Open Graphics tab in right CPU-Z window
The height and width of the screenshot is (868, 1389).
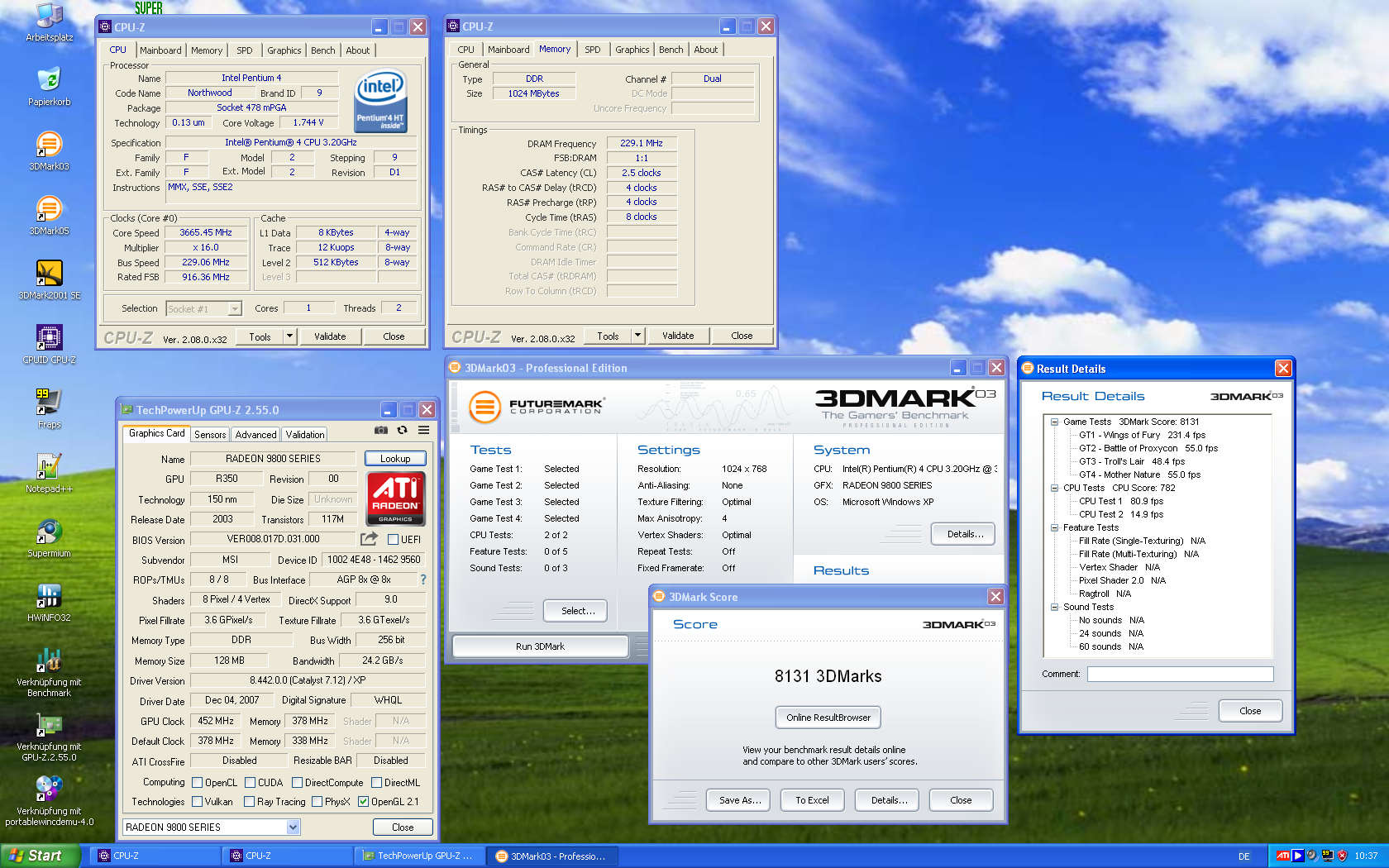632,50
